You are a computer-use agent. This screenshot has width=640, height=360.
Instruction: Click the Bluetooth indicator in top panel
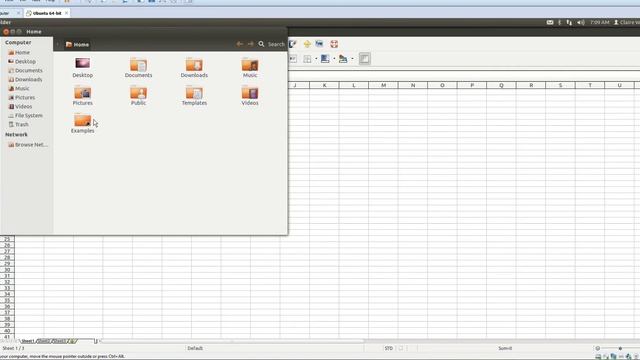point(560,22)
